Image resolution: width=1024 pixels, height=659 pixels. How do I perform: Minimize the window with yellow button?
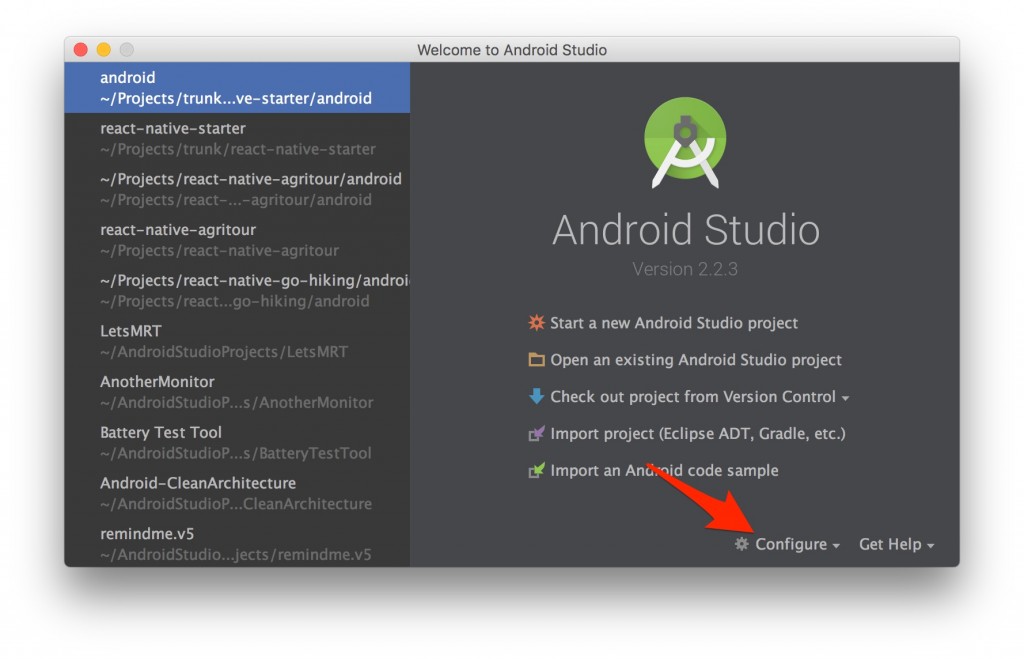[104, 50]
